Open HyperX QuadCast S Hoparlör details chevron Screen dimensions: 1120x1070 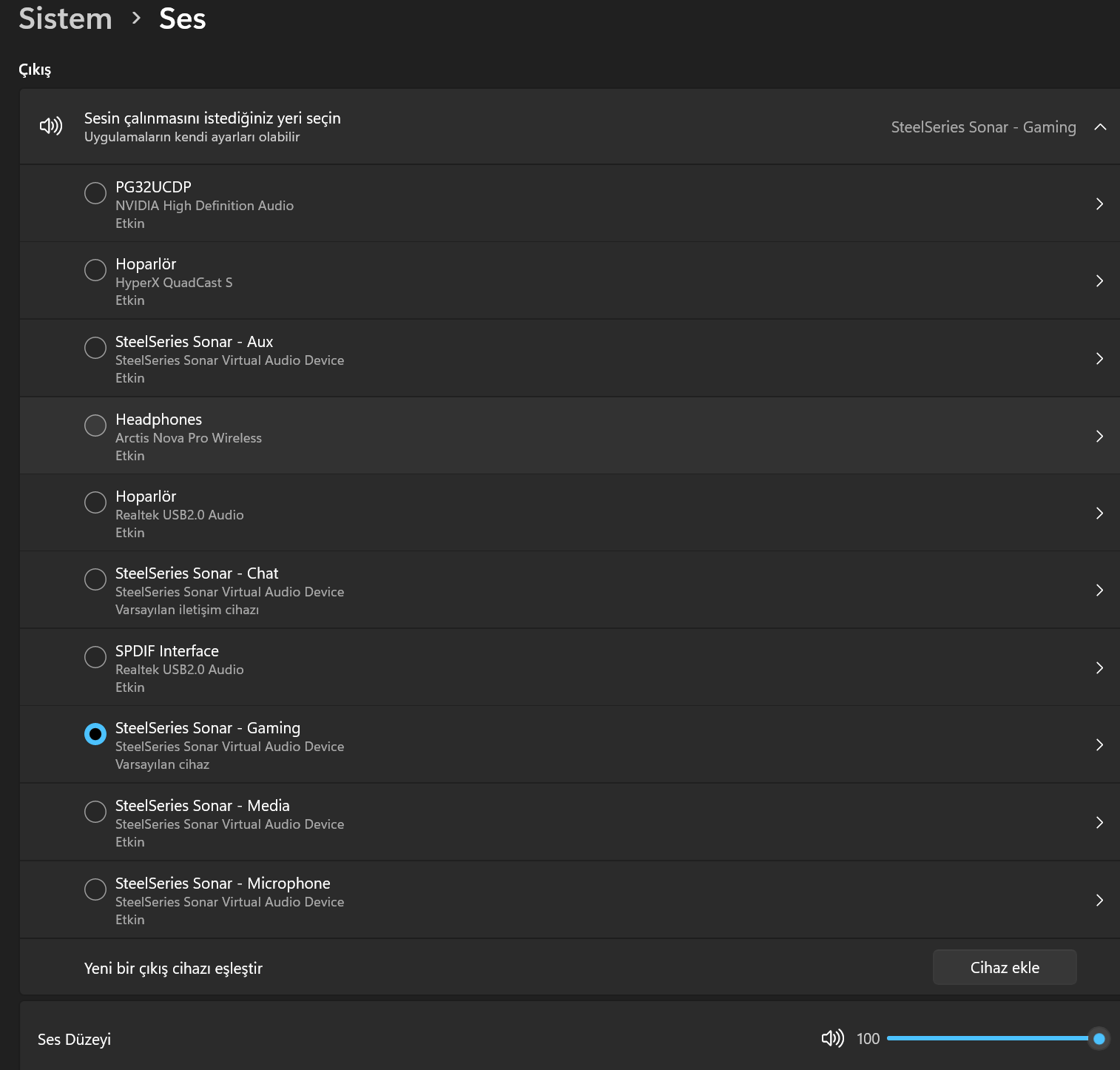(x=1099, y=281)
